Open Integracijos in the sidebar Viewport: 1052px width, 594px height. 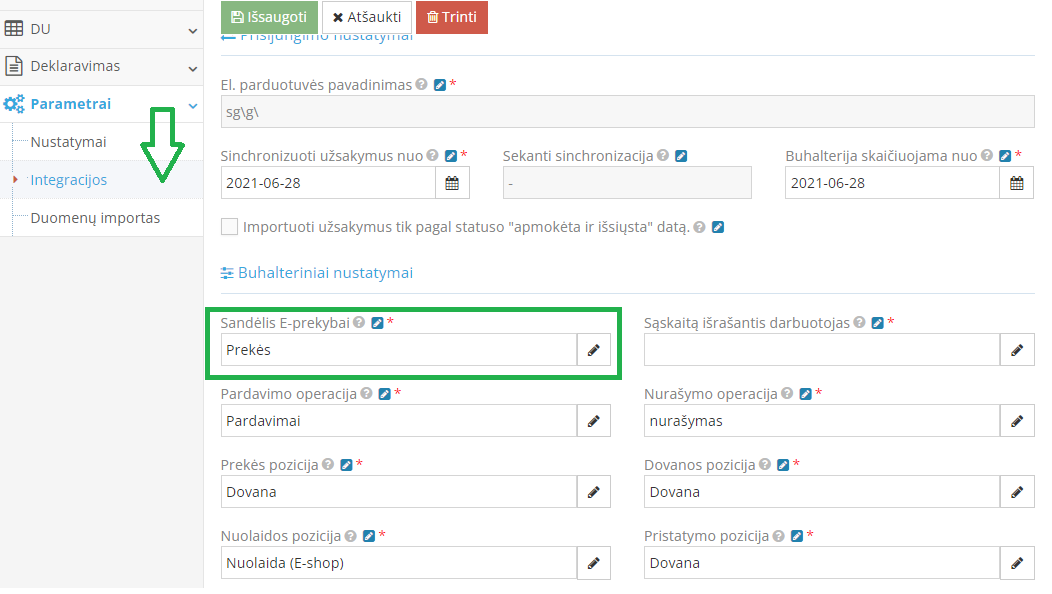[x=69, y=180]
